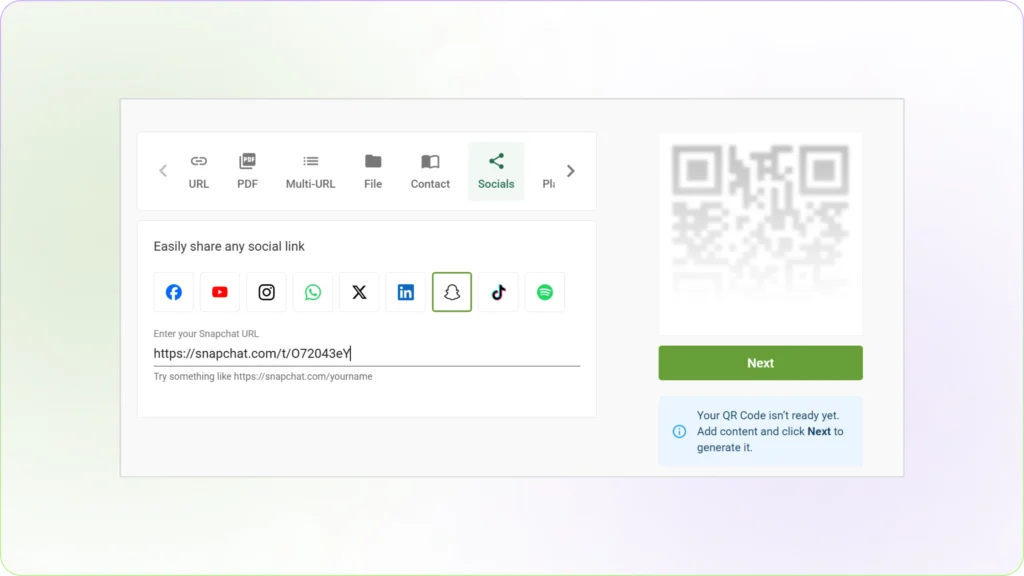Switch to the File tab
This screenshot has width=1024, height=576.
tap(372, 170)
